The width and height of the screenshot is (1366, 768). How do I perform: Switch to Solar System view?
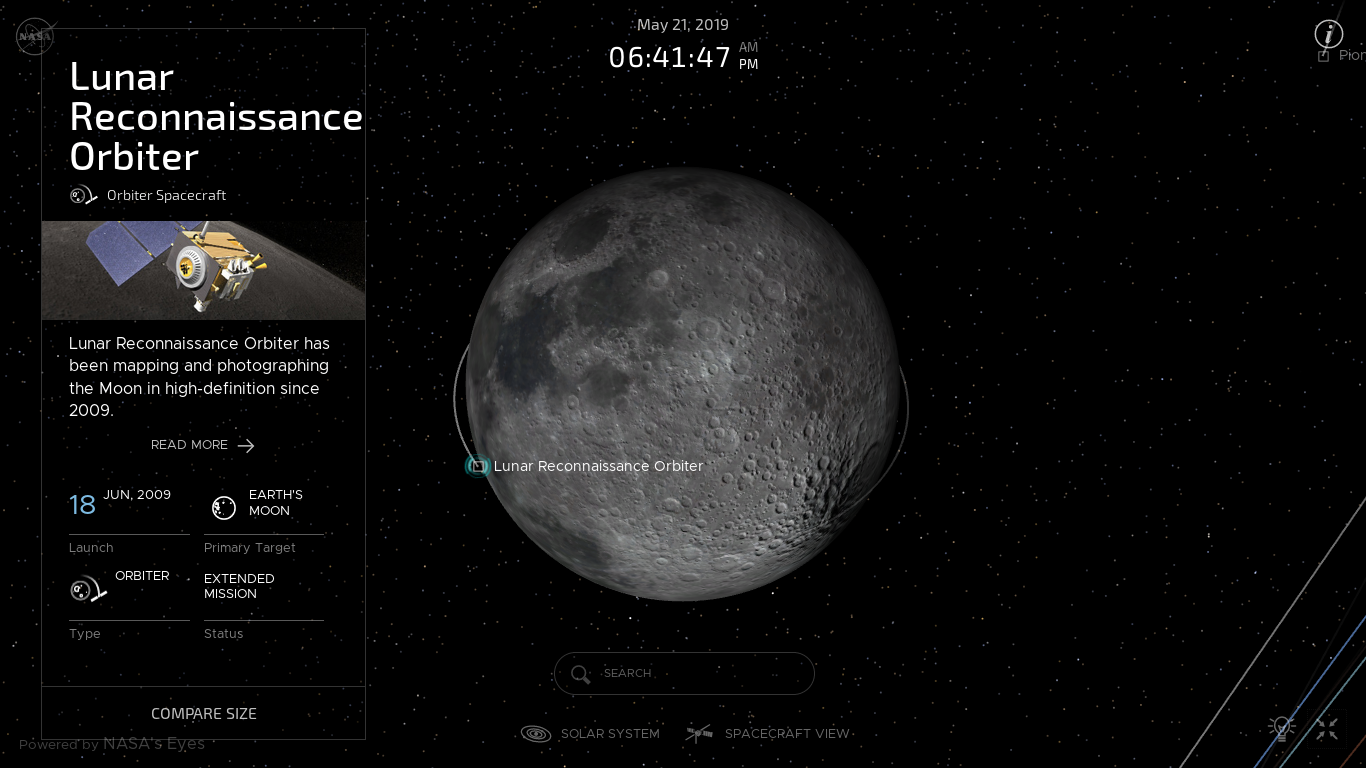point(590,734)
